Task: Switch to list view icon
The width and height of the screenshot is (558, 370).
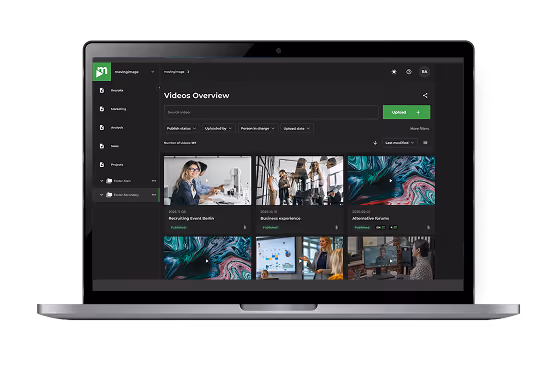Action: 425,143
